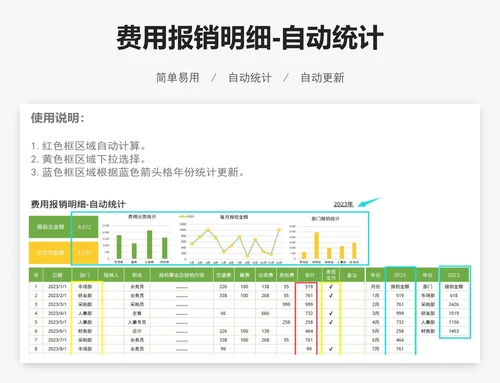500x383 pixels.
Task: Click the 是否支付 column header
Action: (x=331, y=275)
